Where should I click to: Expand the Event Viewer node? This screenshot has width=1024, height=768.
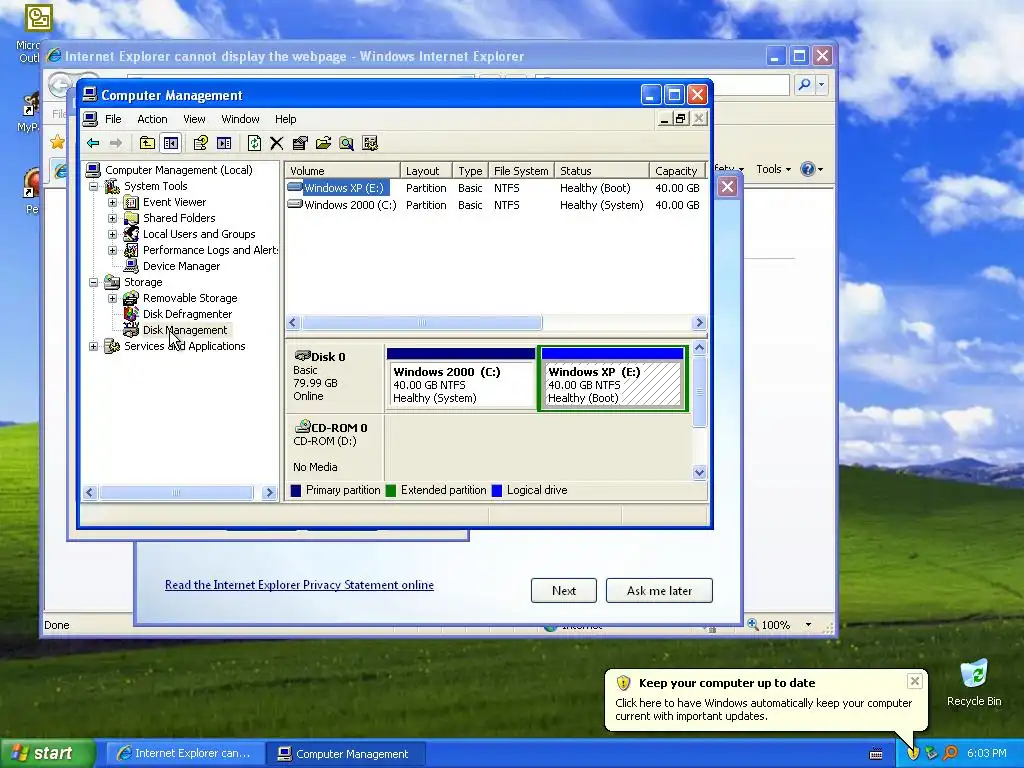pos(112,202)
